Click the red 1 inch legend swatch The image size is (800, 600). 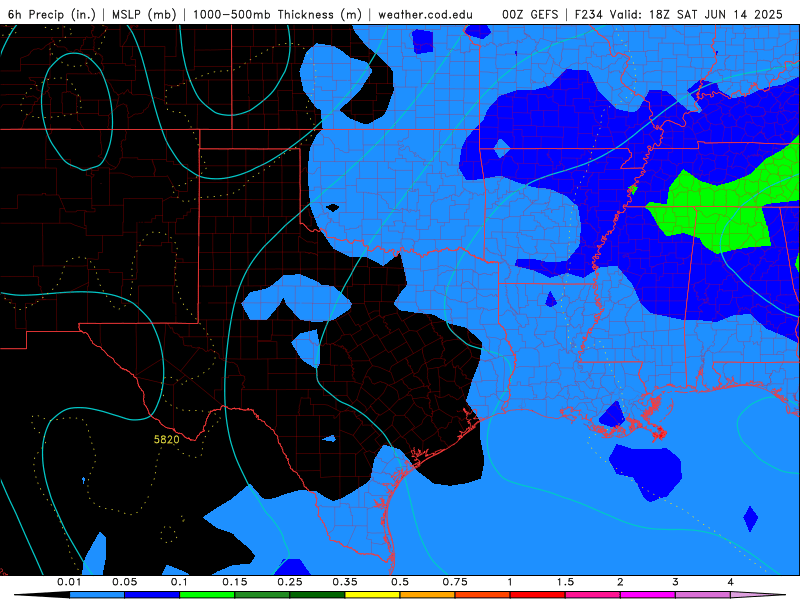coord(538,595)
